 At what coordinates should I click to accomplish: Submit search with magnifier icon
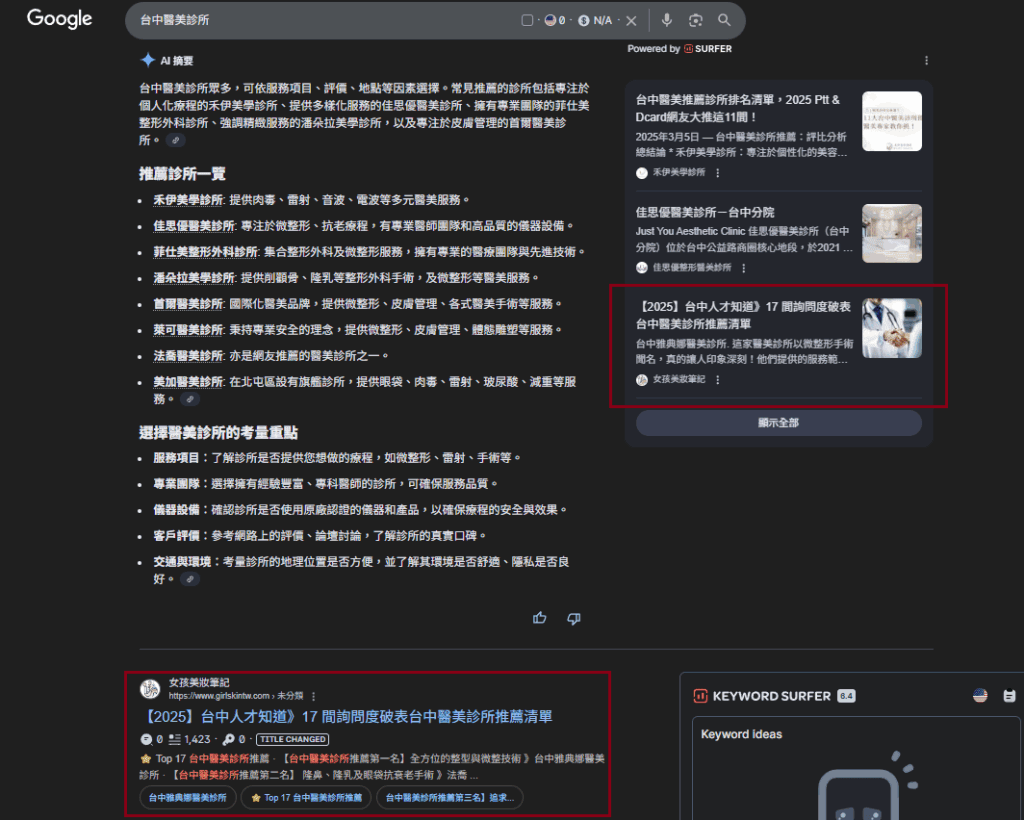coord(724,20)
